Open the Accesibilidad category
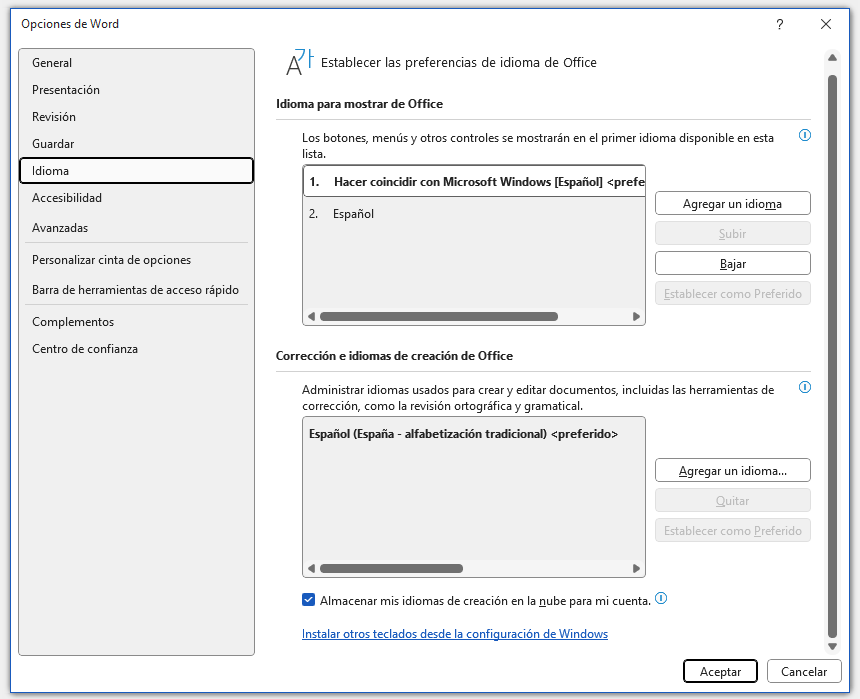 (137, 198)
